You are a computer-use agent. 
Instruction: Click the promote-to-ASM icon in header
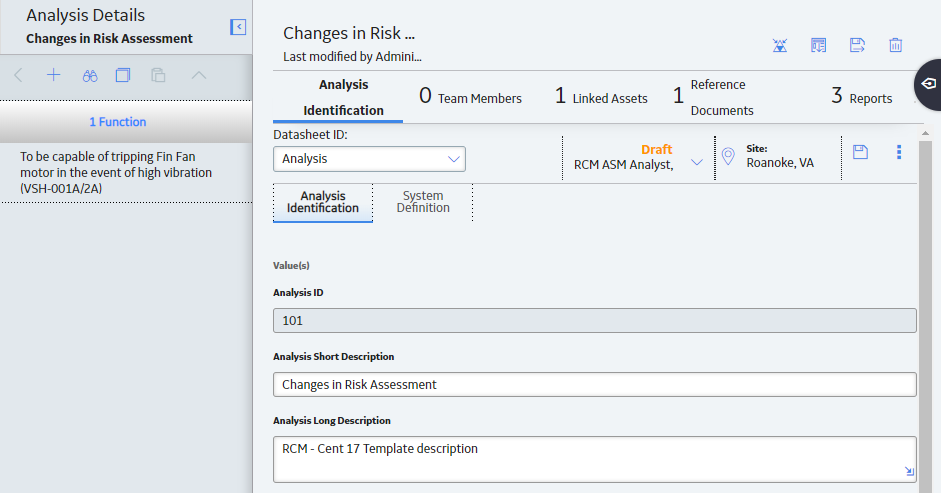780,45
